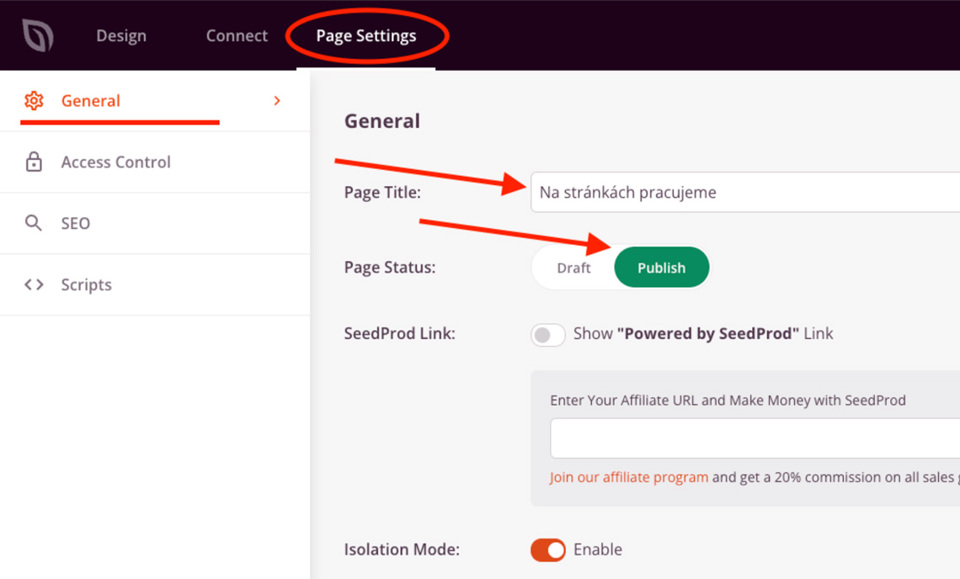
Task: Switch to the Connect tab
Action: pos(237,35)
